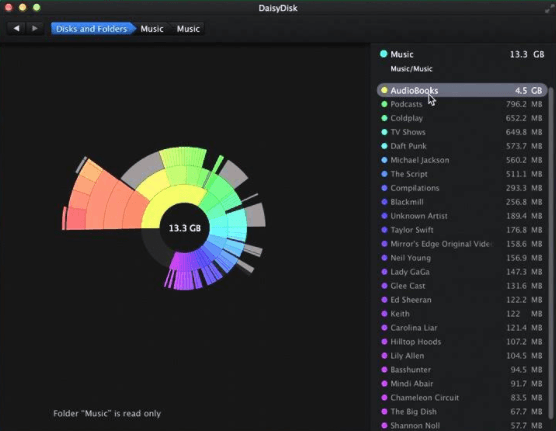Select the Shannon Noll row
This screenshot has height=431, width=556.
point(462,425)
